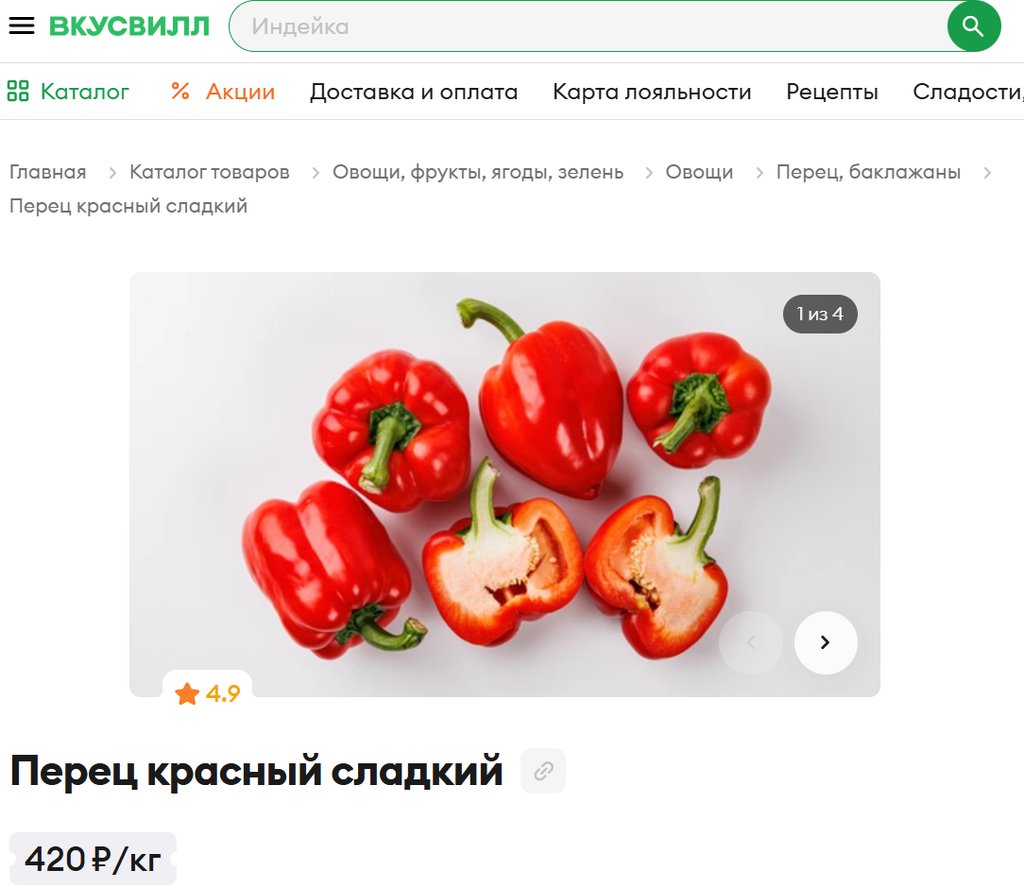Open Овощи breadcrumb link
The height and width of the screenshot is (888, 1024).
(699, 172)
